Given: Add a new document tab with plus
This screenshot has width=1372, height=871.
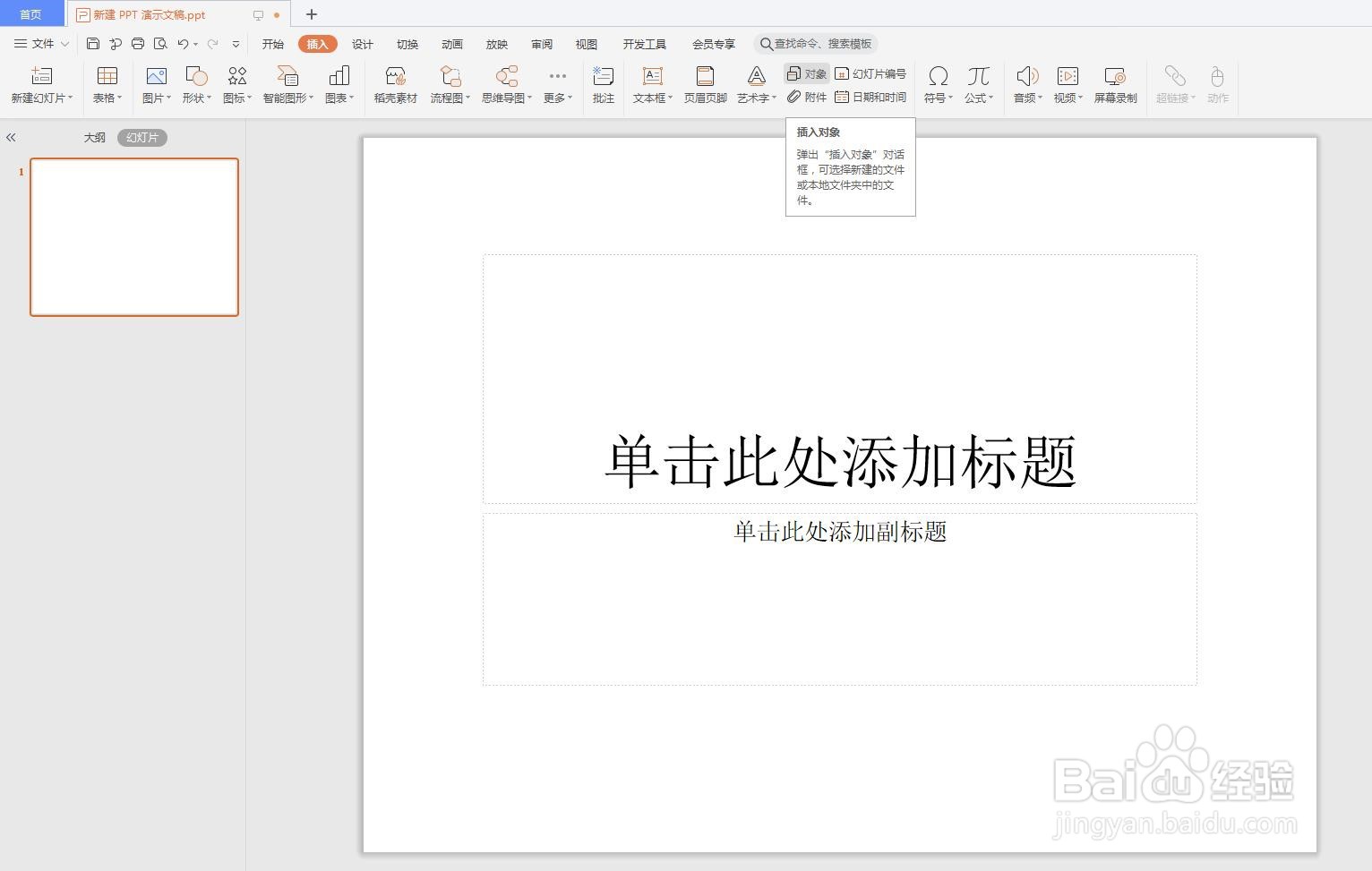Looking at the screenshot, I should (x=312, y=14).
